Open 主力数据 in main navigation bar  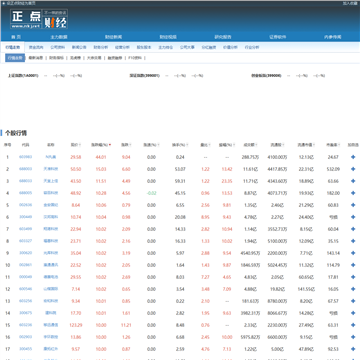click(59, 37)
